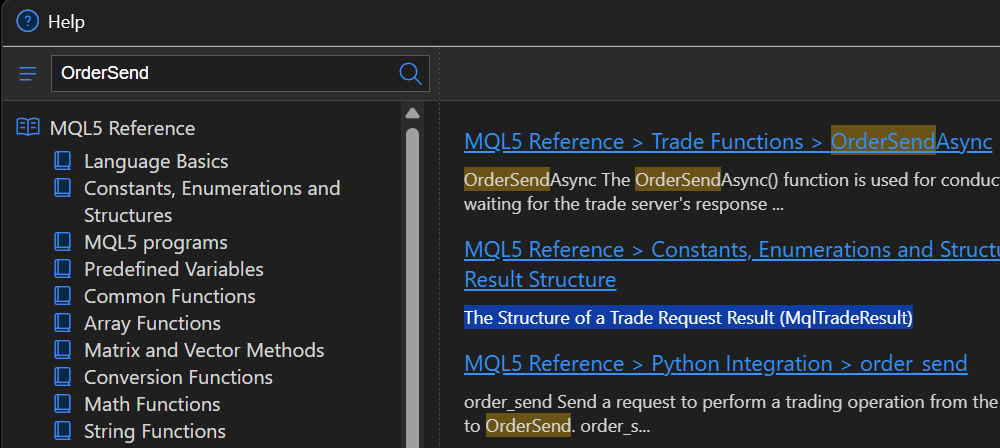The image size is (1000, 448).
Task: Click the book icon beside Language Basics
Action: tap(63, 161)
